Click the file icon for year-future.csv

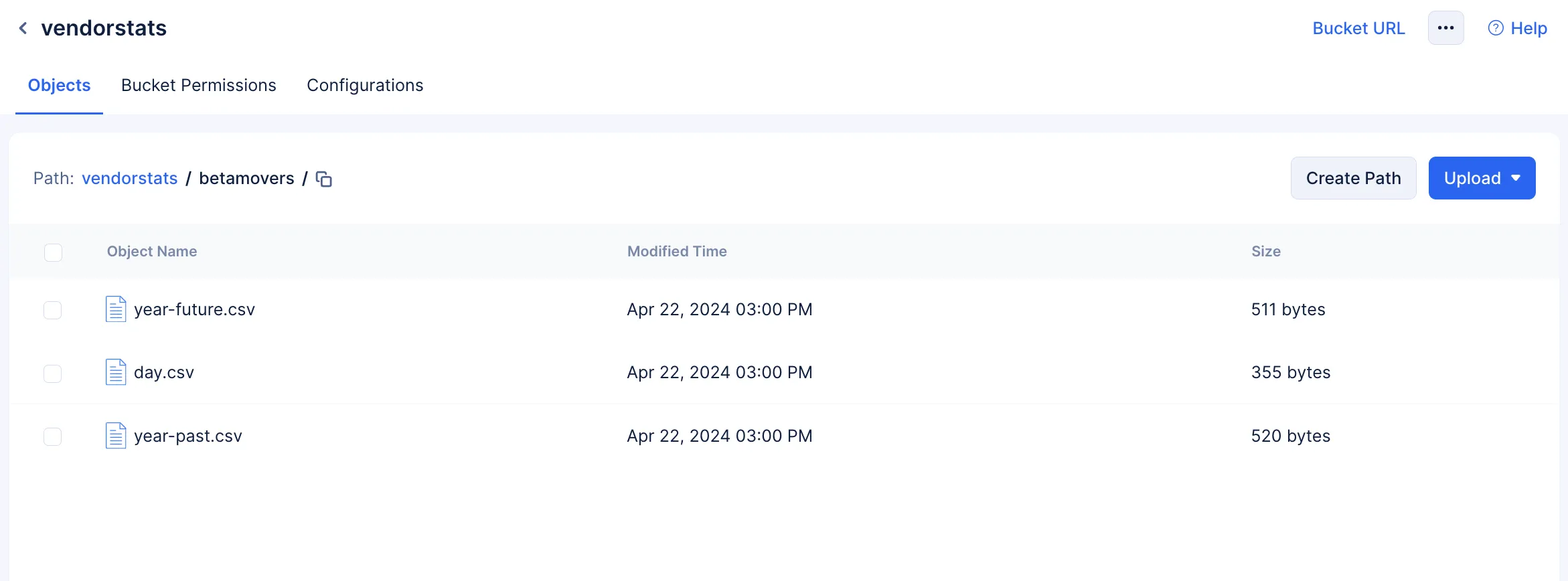tap(116, 309)
